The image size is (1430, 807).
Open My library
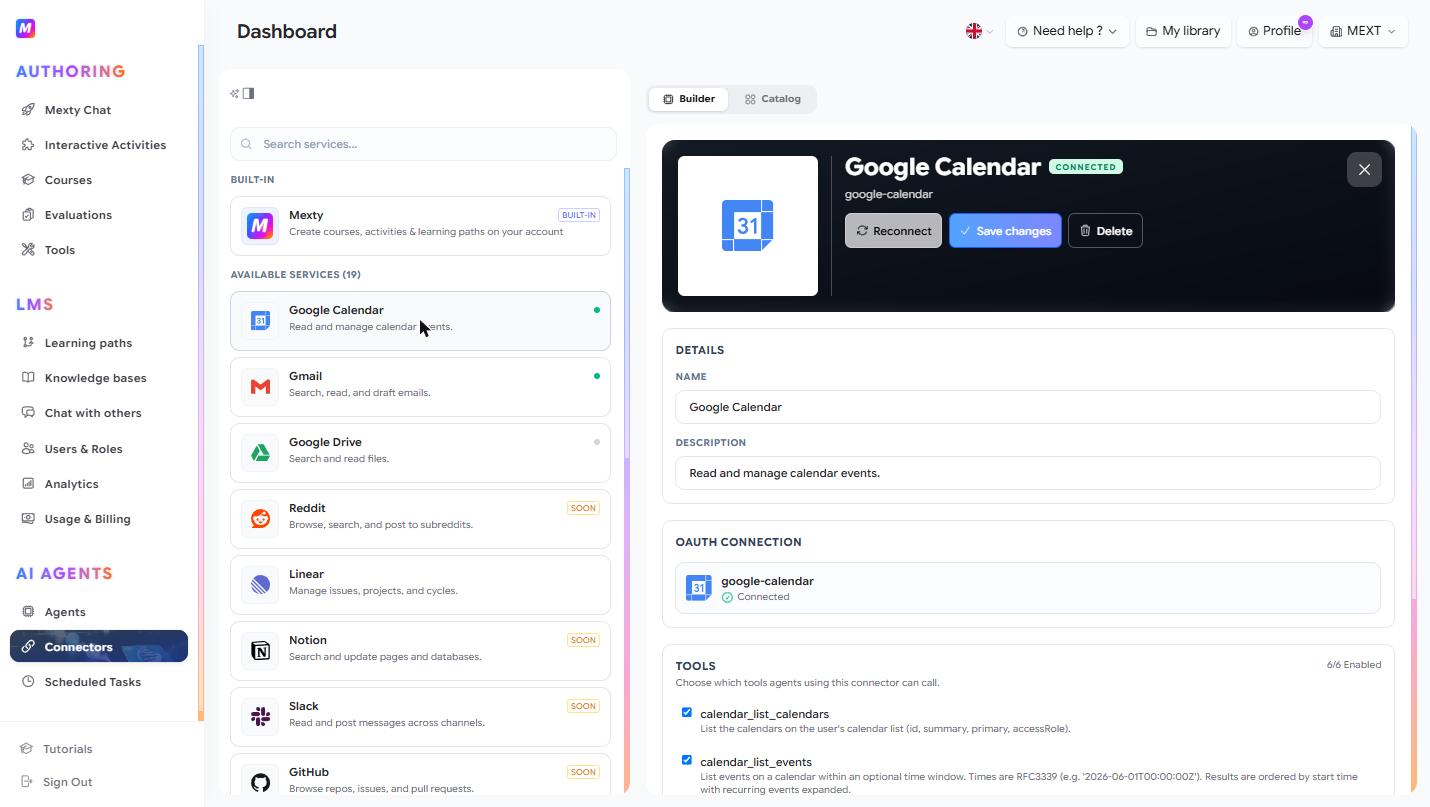click(x=1183, y=31)
